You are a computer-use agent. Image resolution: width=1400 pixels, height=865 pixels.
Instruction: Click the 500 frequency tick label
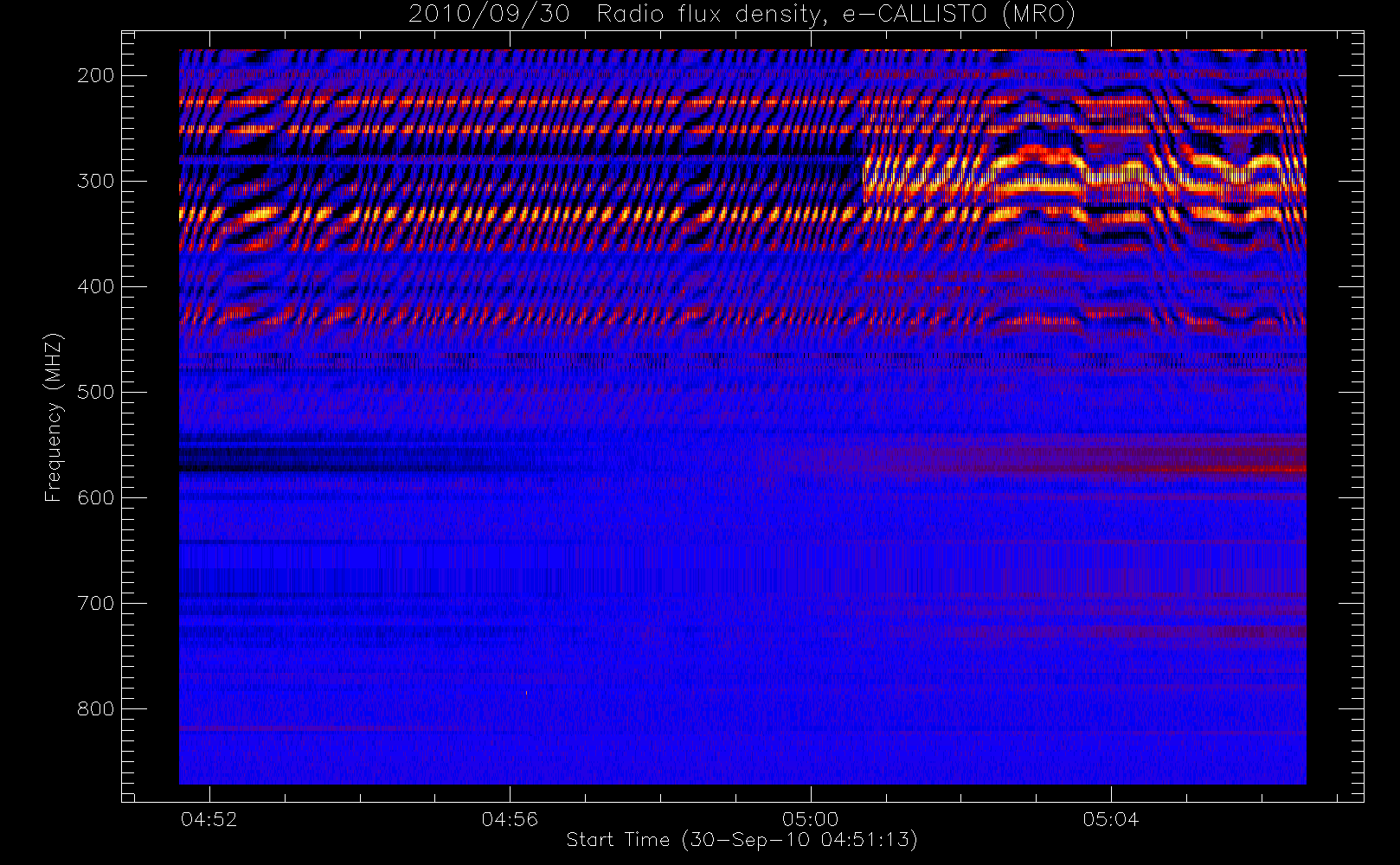[95, 392]
